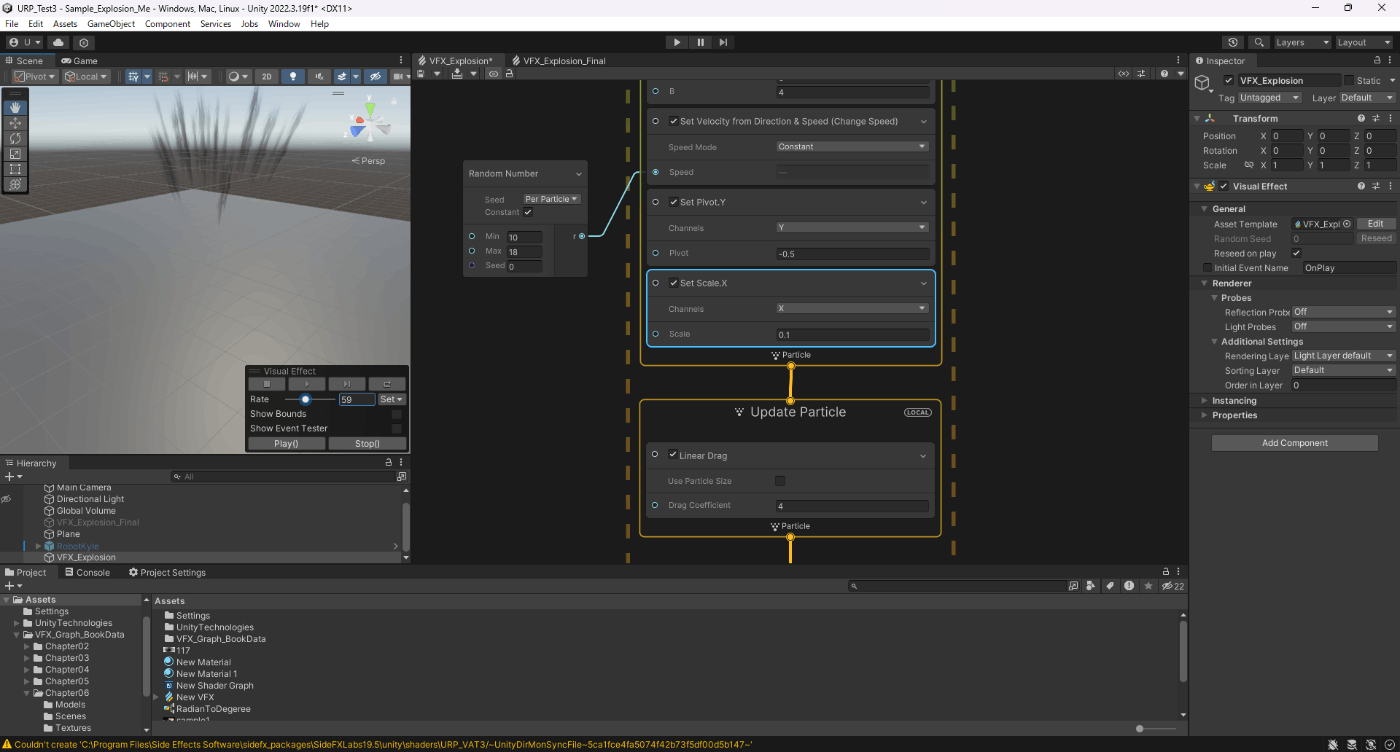This screenshot has width=1400, height=752.
Task: Disable Set Scale.X block checkbox
Action: point(674,283)
